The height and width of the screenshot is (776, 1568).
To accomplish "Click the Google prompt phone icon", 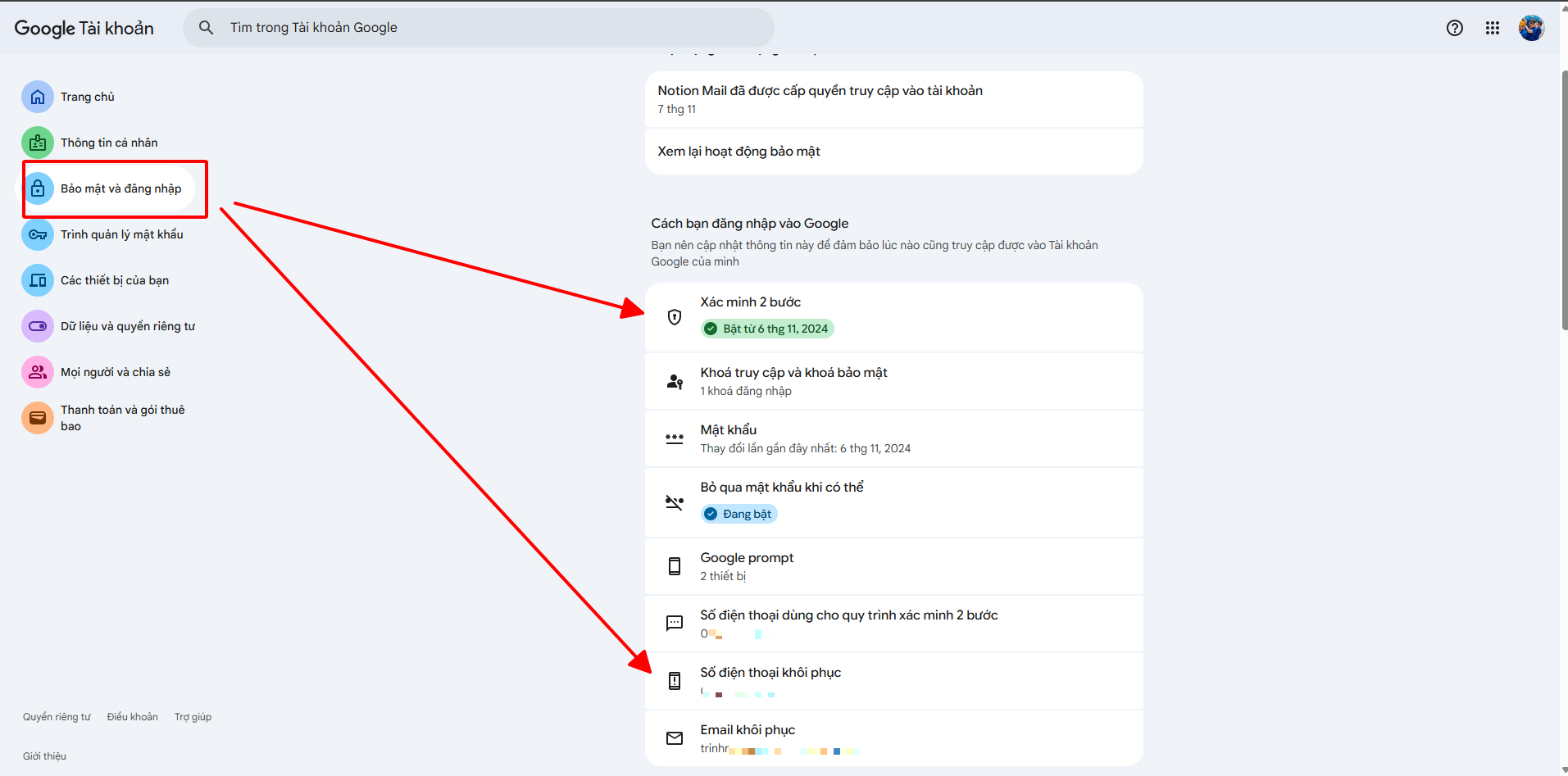I will [x=675, y=566].
